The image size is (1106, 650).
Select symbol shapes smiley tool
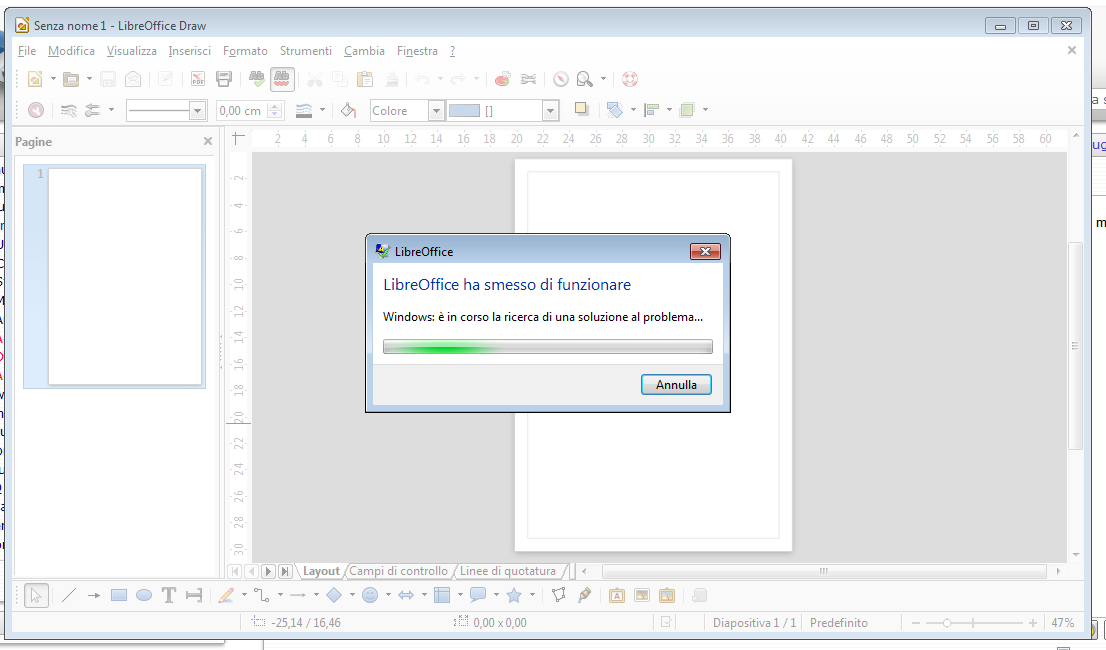point(370,596)
